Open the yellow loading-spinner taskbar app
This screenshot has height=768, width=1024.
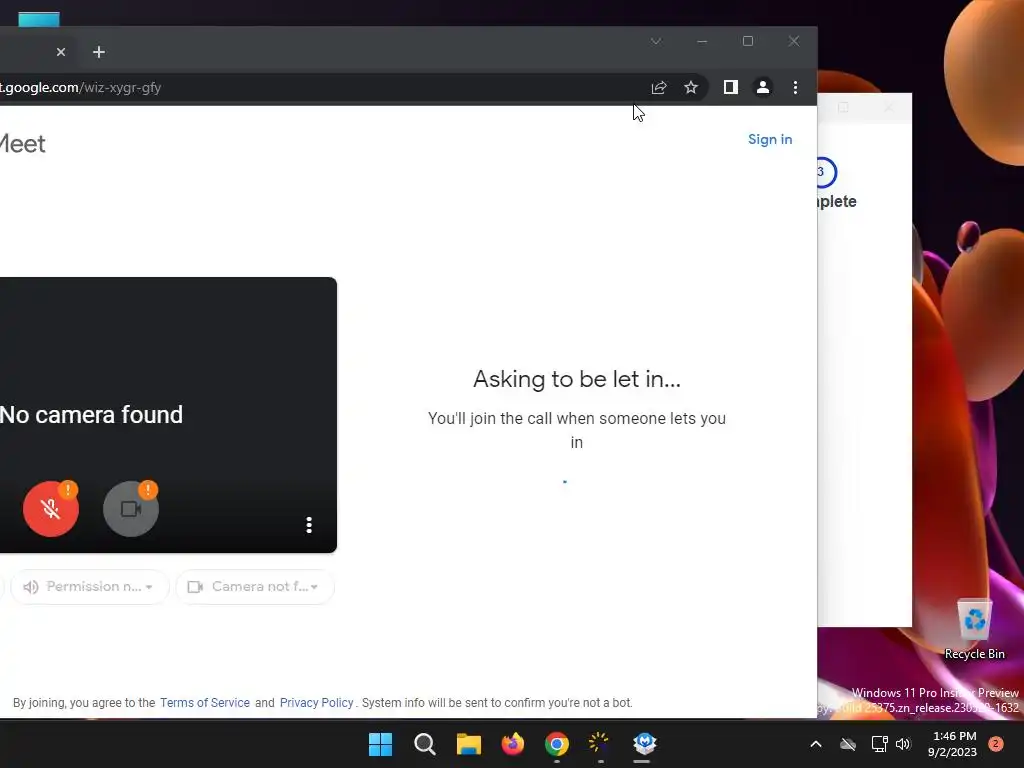600,744
